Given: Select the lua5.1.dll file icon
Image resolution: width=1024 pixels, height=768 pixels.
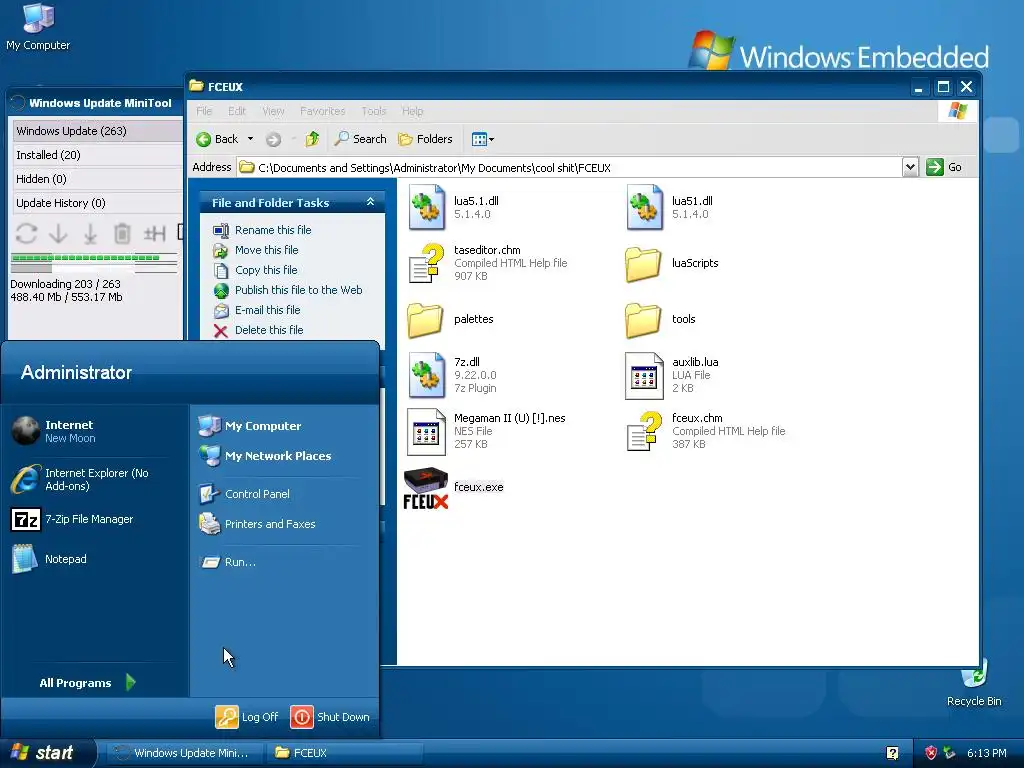Looking at the screenshot, I should coord(426,207).
